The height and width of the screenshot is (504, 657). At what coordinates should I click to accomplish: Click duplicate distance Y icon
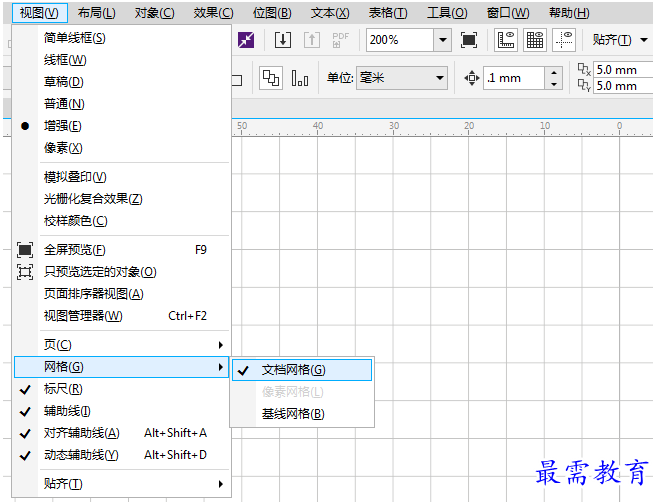(584, 85)
